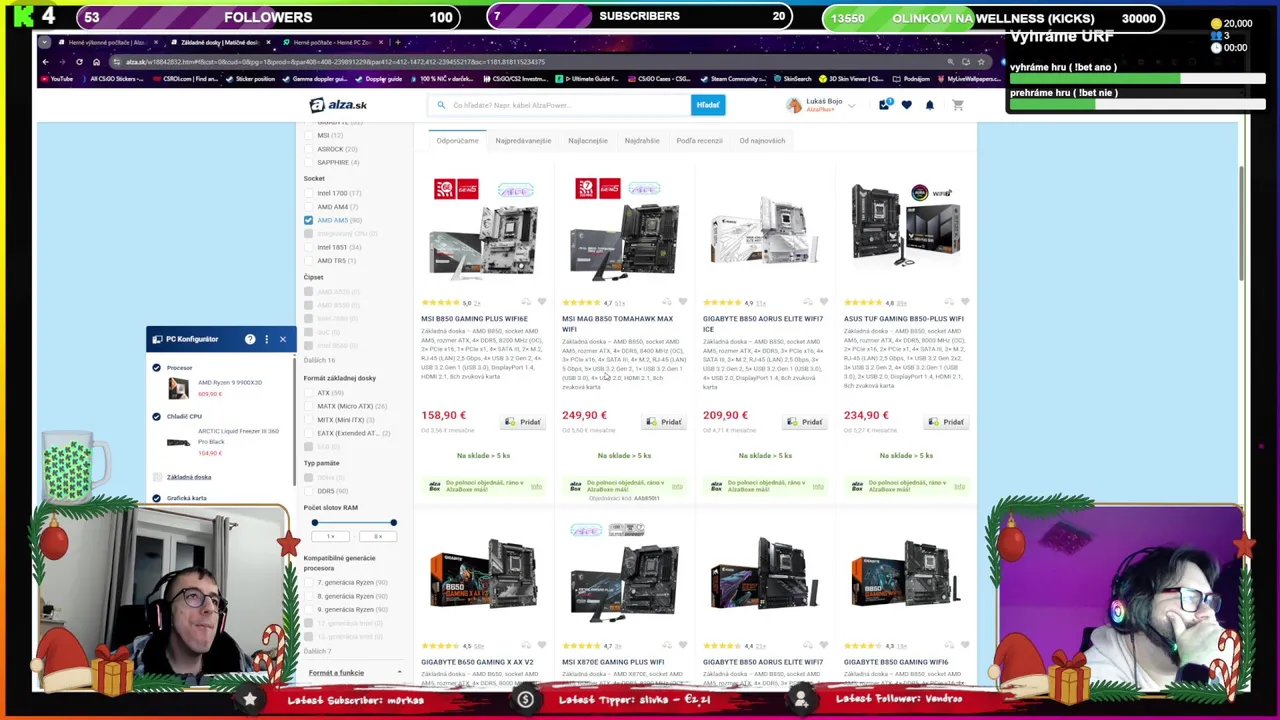
Task: Select the Podľa recenzií sorting tab
Action: (x=699, y=141)
